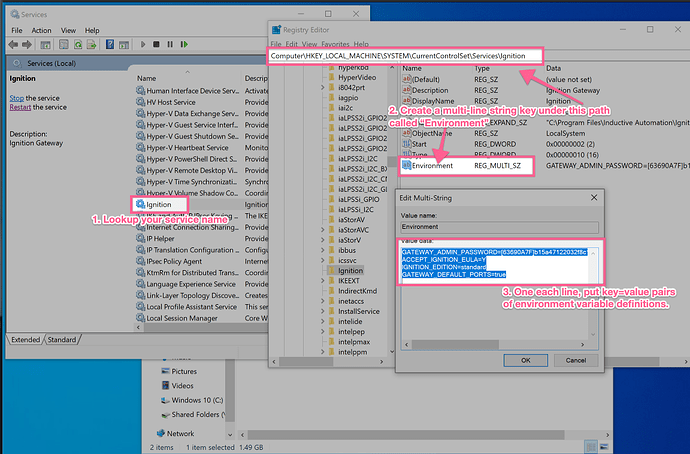Select the Ignition service in Services list
690x454 pixels.
click(x=159, y=205)
